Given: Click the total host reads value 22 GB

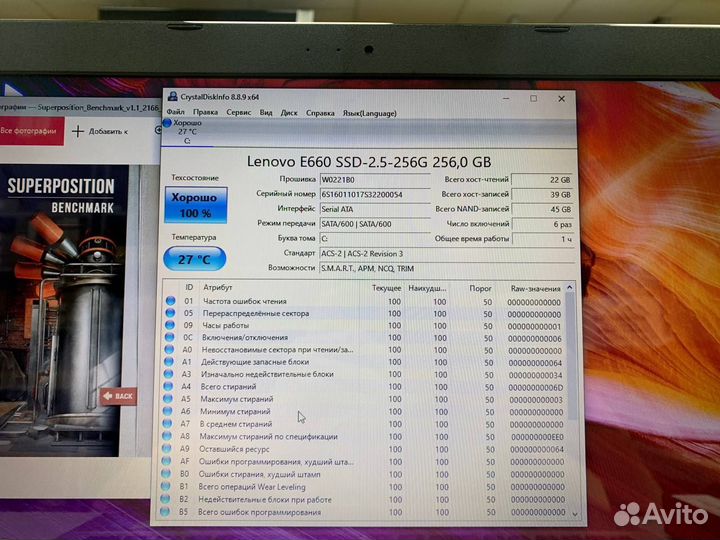Looking at the screenshot, I should click(x=543, y=180).
